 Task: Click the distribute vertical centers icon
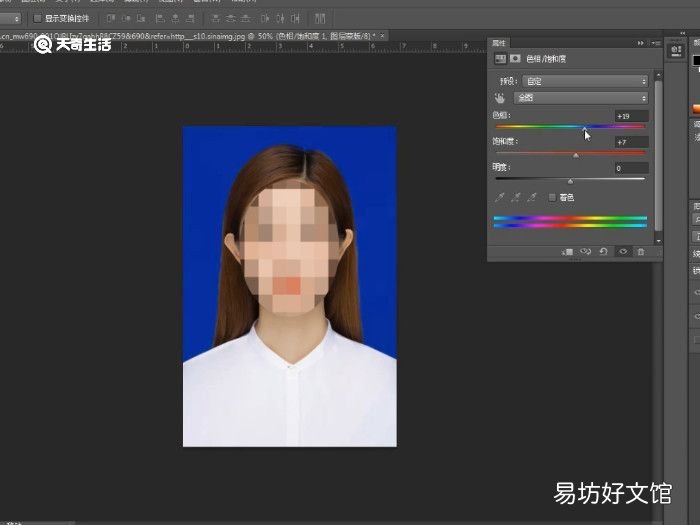tap(230, 18)
